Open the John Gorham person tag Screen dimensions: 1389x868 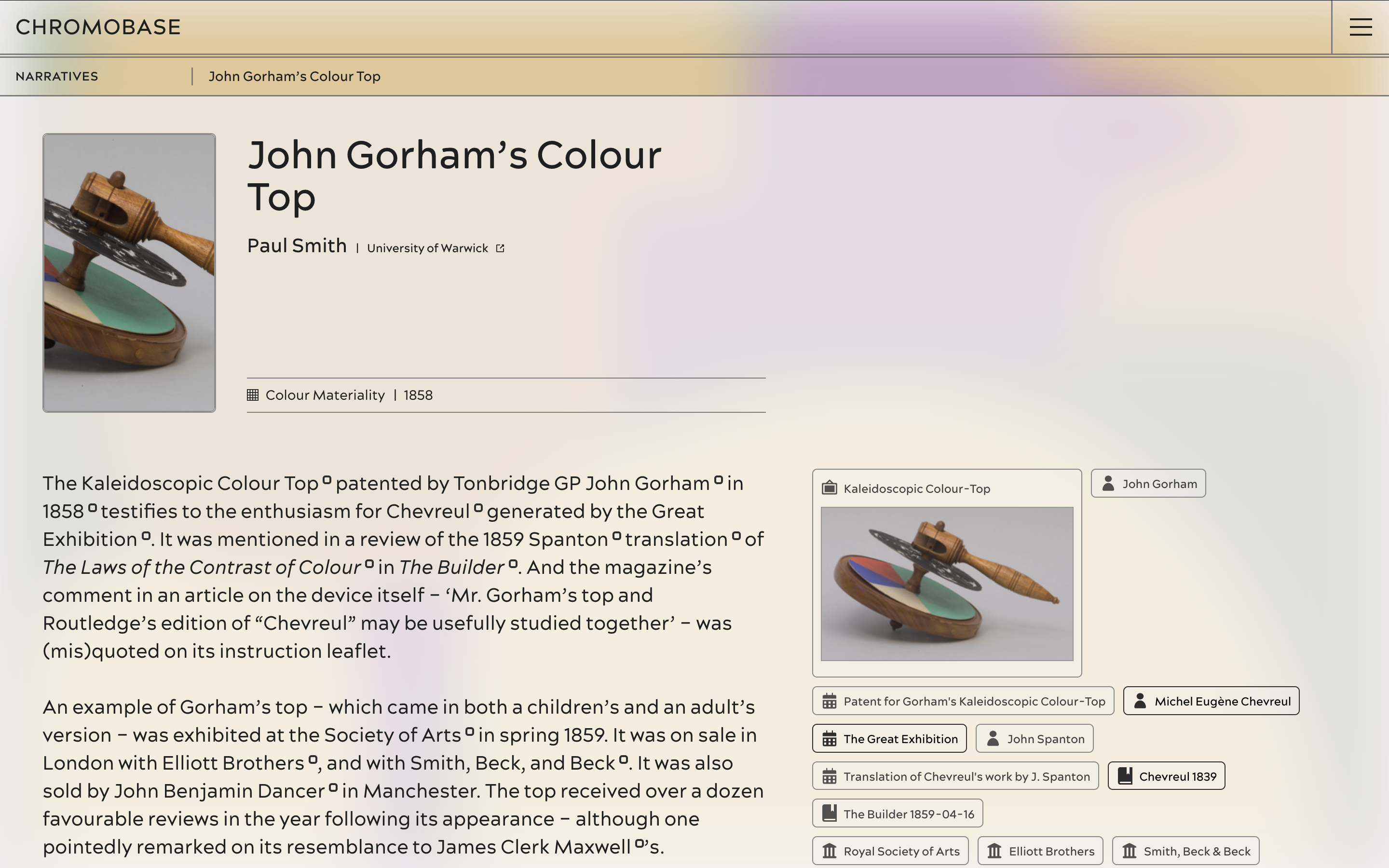(1148, 483)
